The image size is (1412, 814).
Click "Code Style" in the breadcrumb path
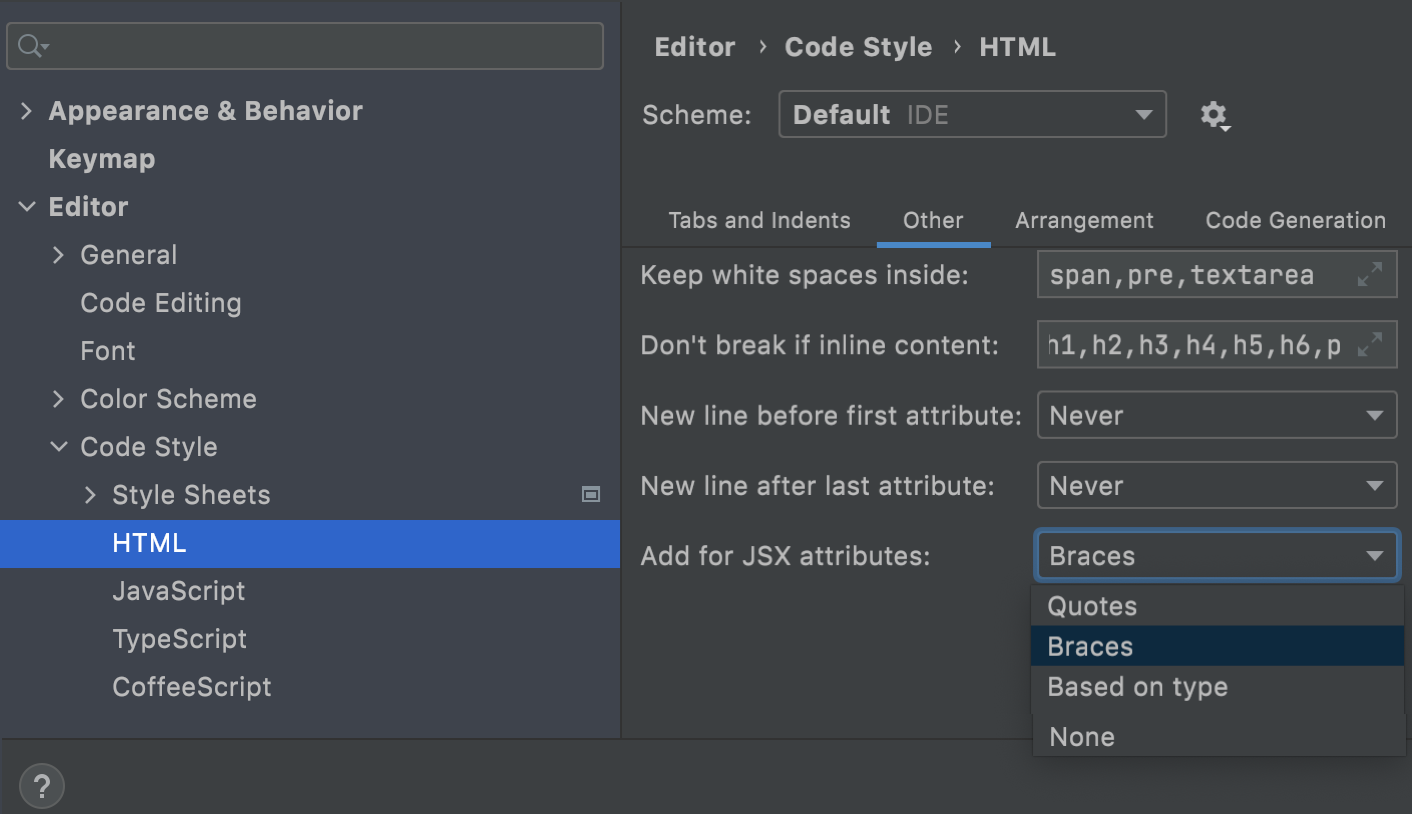[858, 46]
